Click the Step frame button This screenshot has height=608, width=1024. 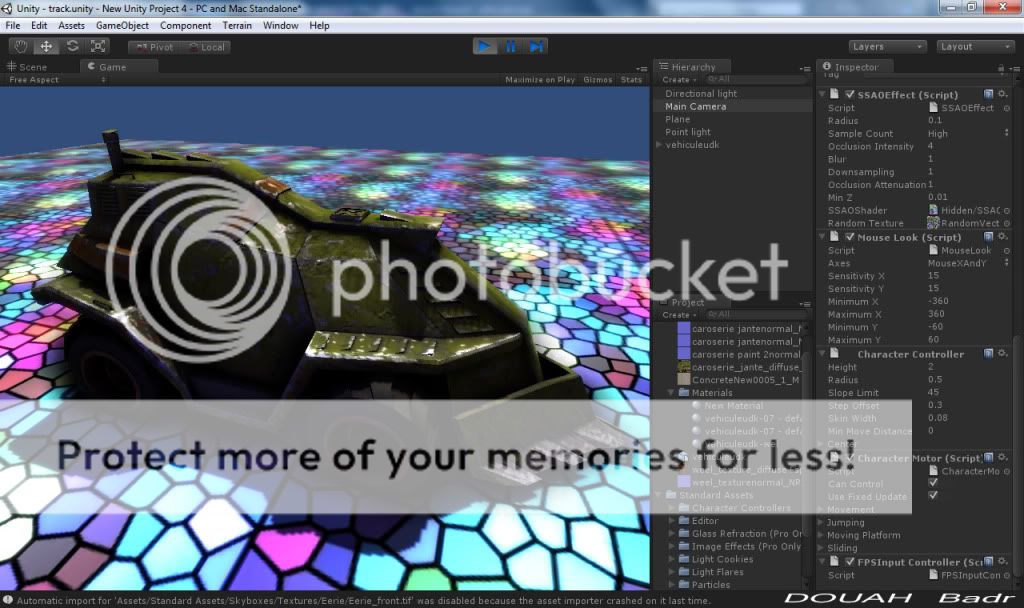(537, 46)
